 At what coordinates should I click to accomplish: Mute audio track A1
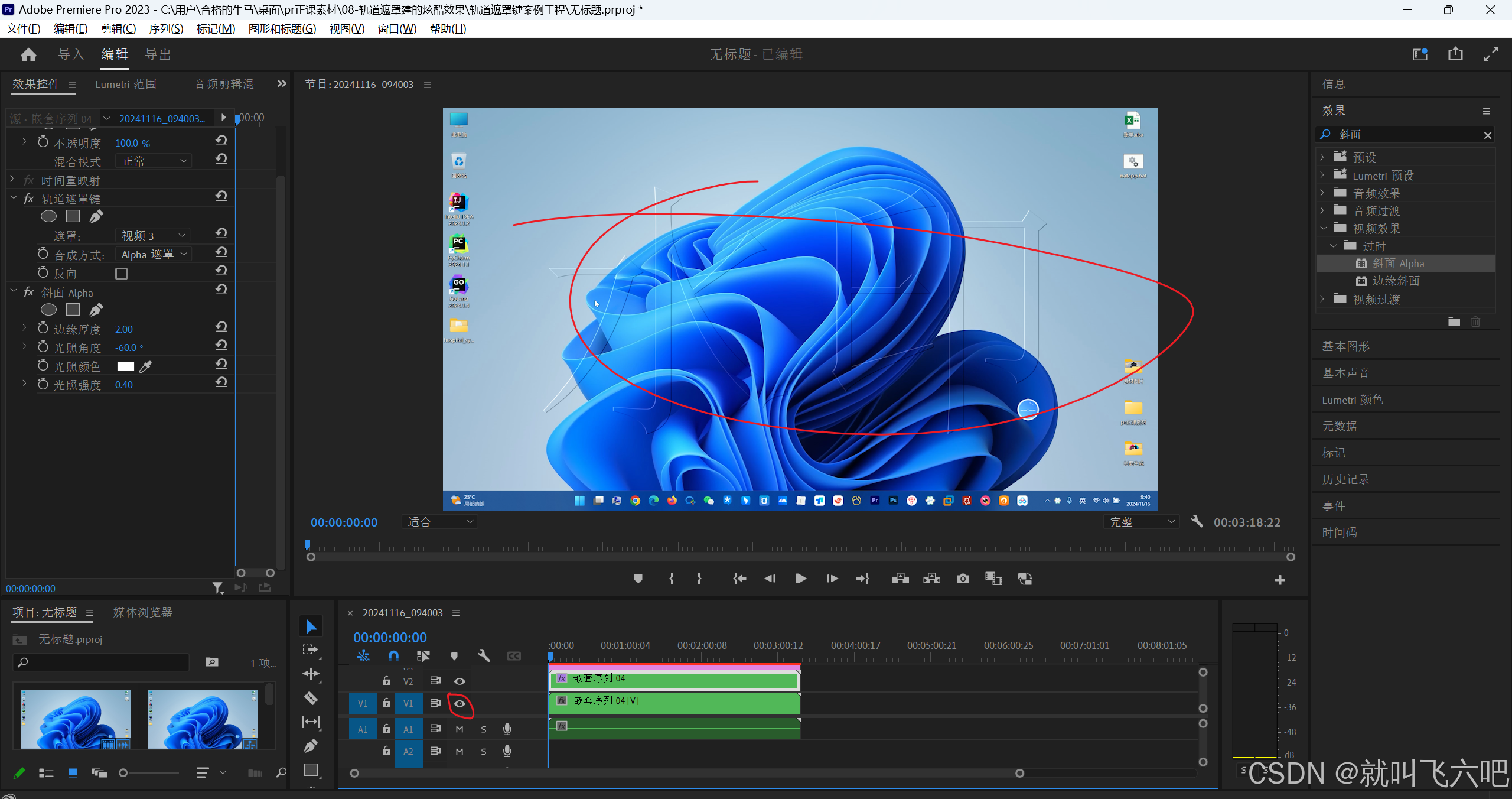click(x=460, y=729)
